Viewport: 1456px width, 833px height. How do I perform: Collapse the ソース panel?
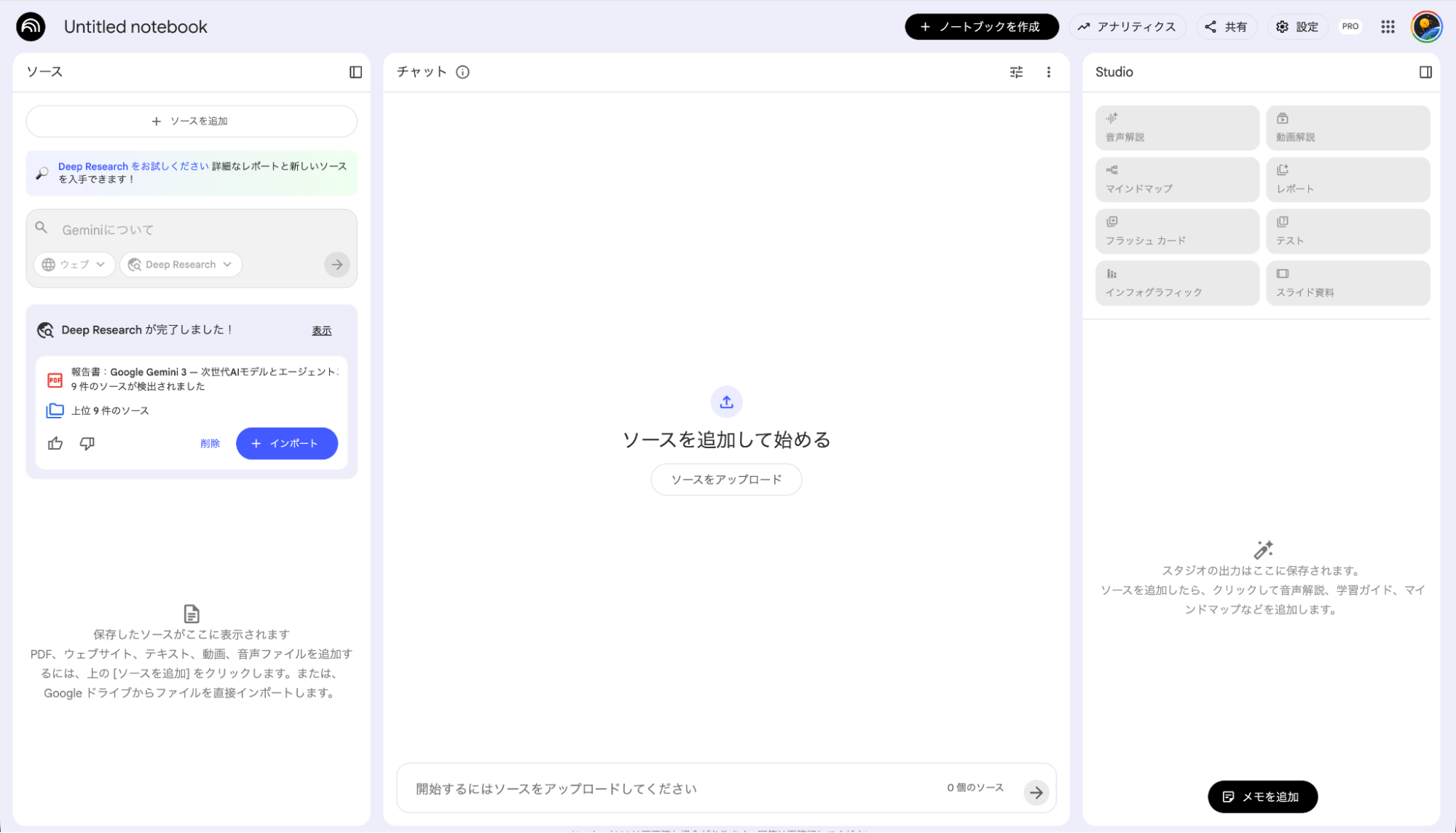[356, 71]
